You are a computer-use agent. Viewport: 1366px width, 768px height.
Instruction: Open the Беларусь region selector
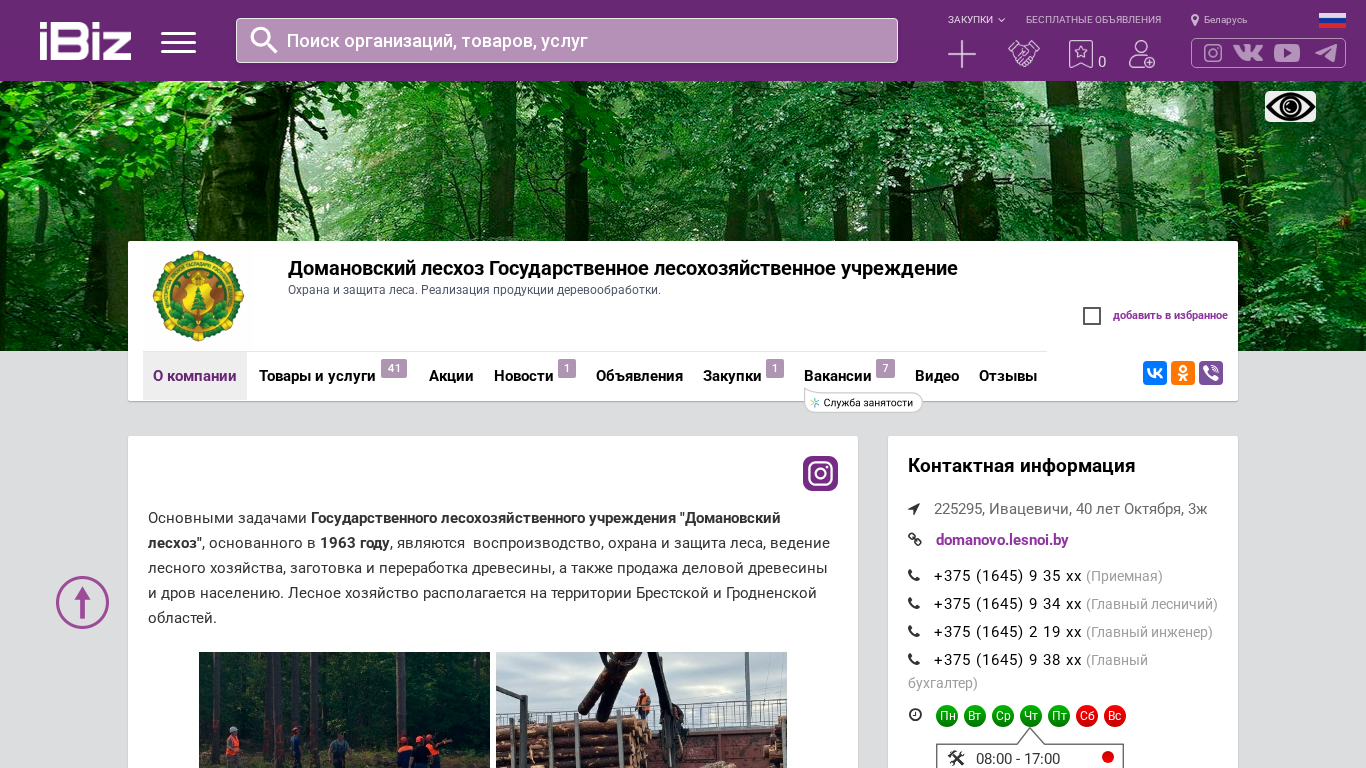1219,20
